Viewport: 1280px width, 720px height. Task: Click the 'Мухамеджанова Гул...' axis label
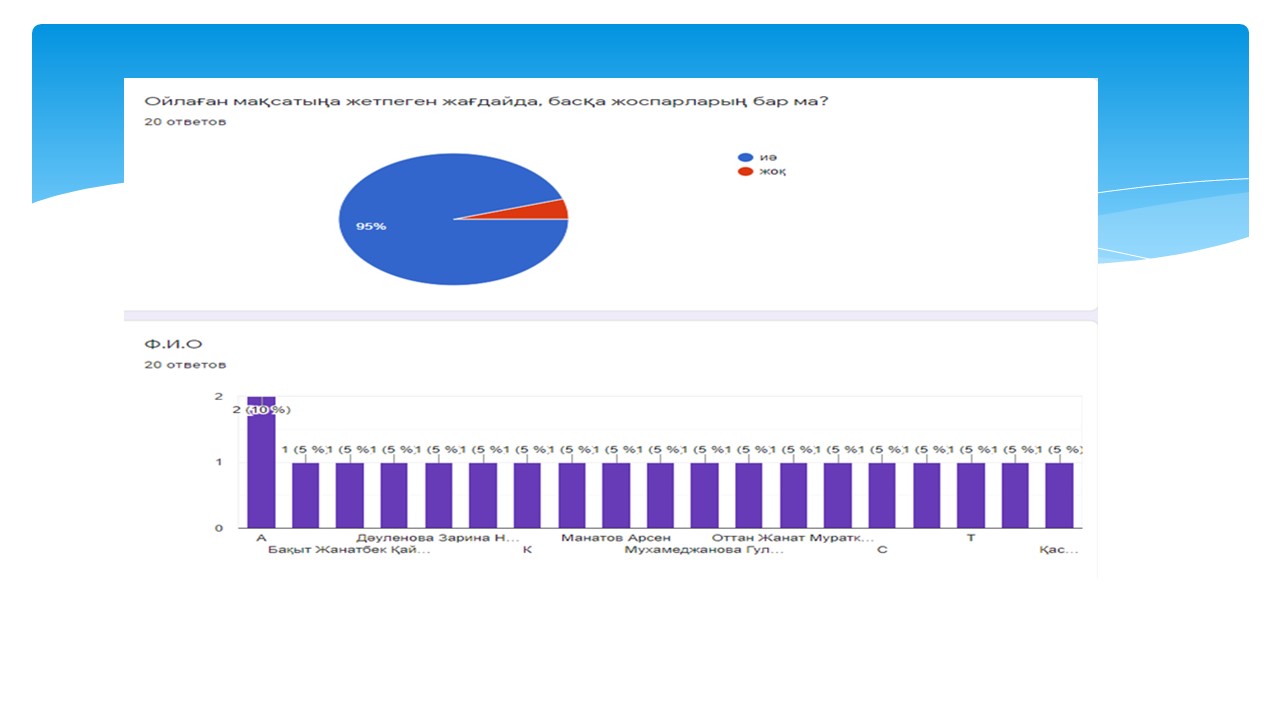click(704, 550)
